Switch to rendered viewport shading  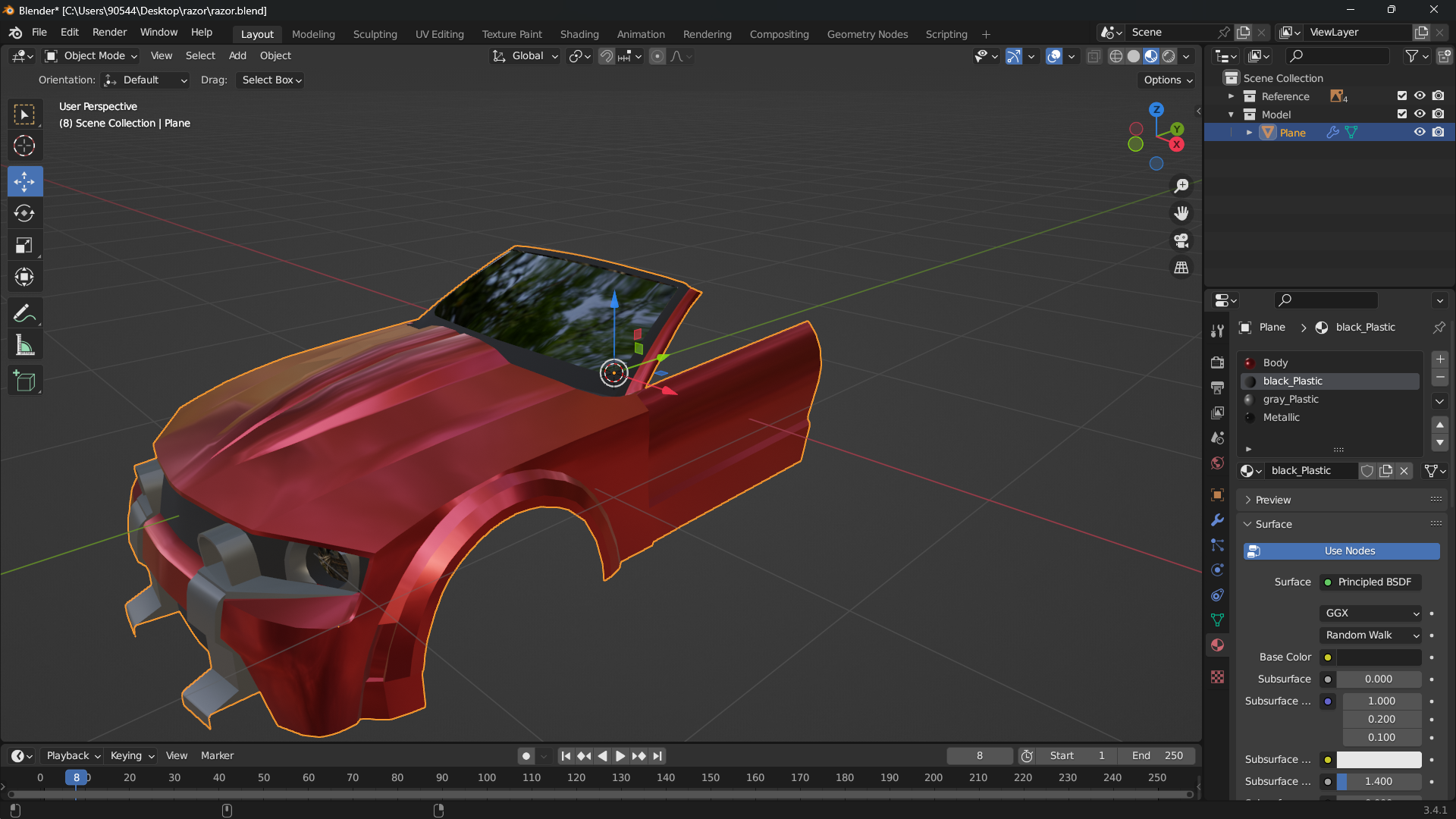click(1169, 56)
